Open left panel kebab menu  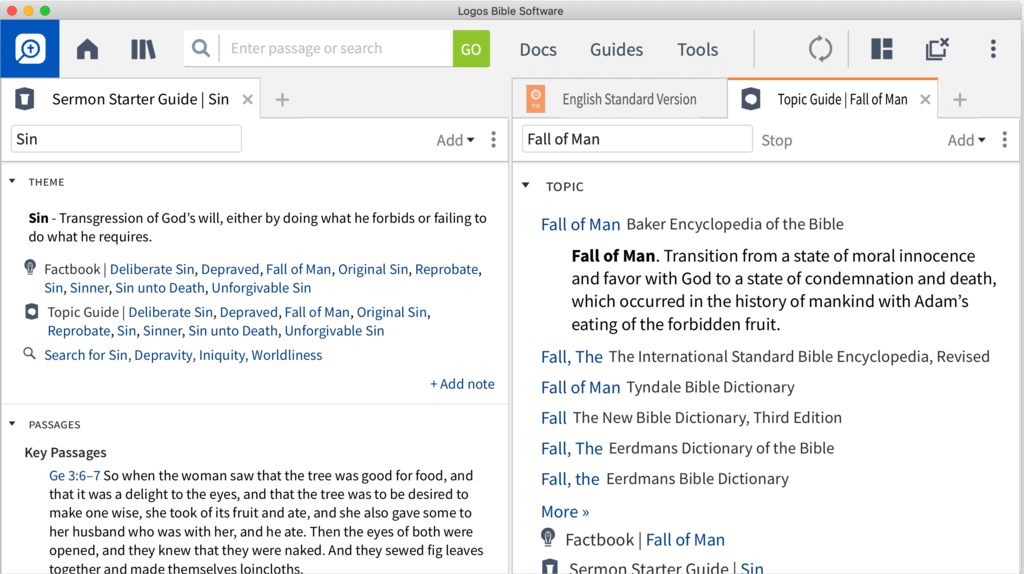494,140
